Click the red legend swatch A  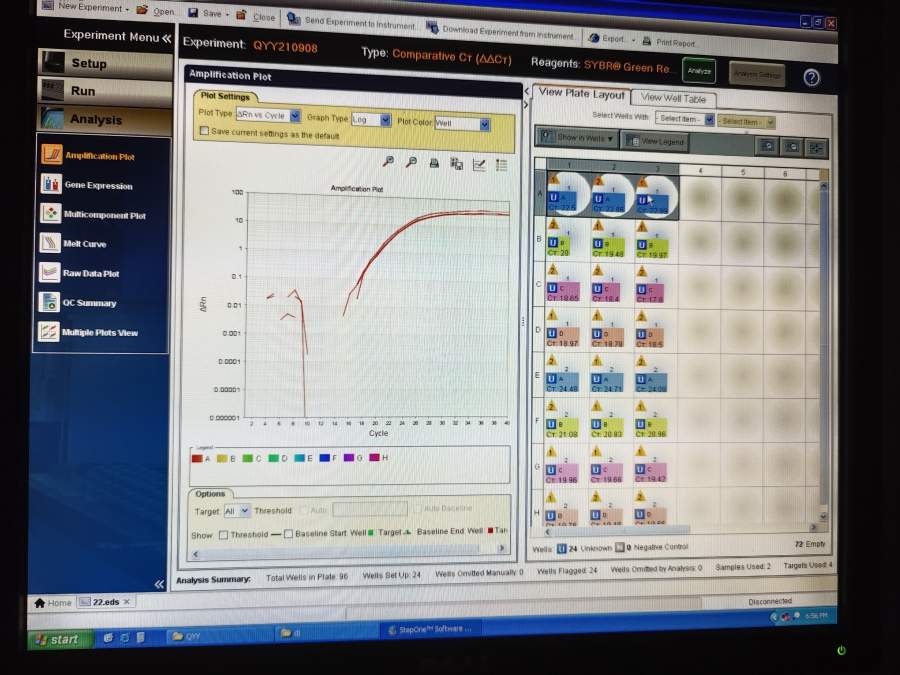pos(197,458)
